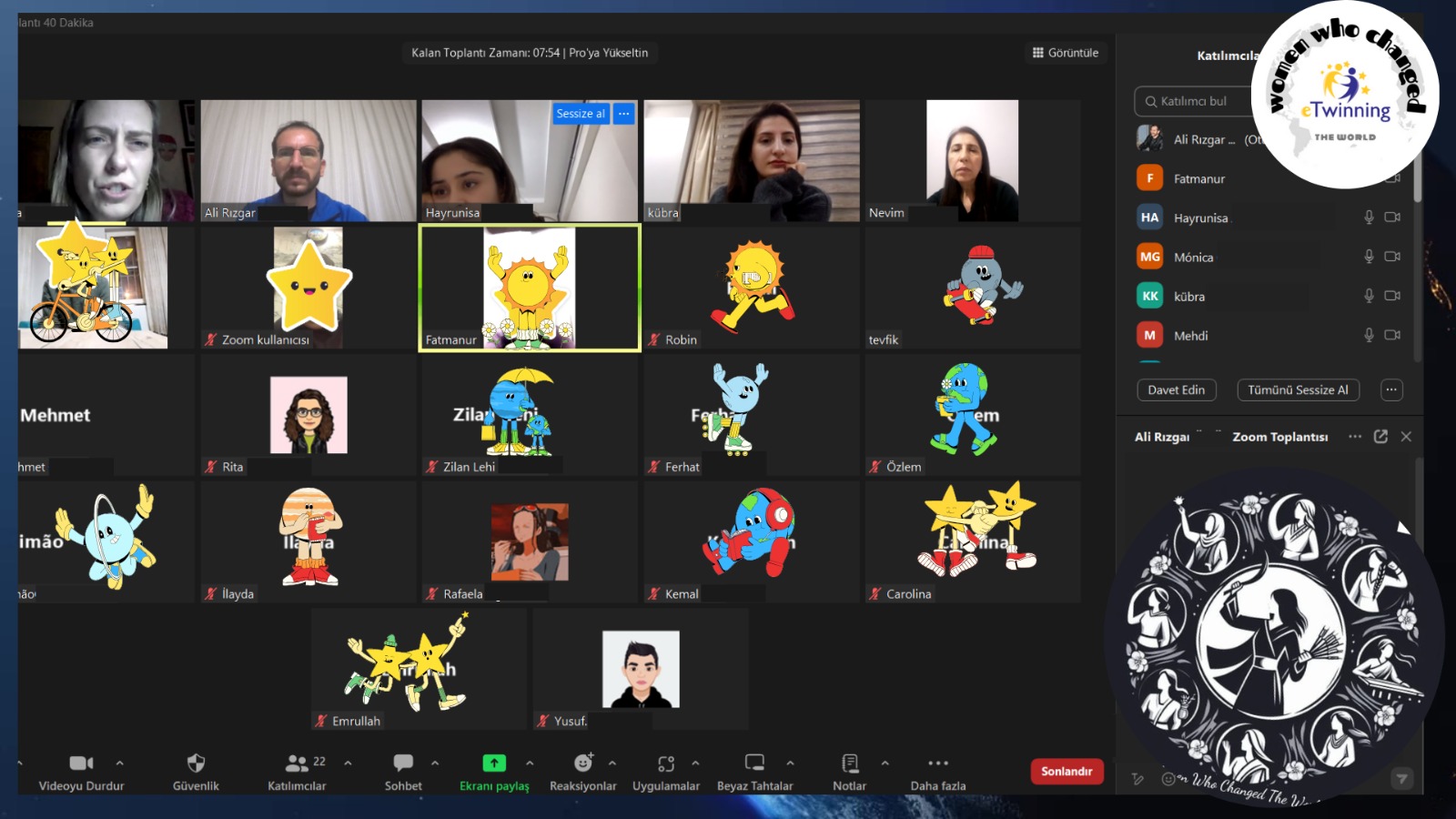Screen dimensions: 1456x819
Task: Select Ali Rızgar's video tile
Action: [x=308, y=160]
